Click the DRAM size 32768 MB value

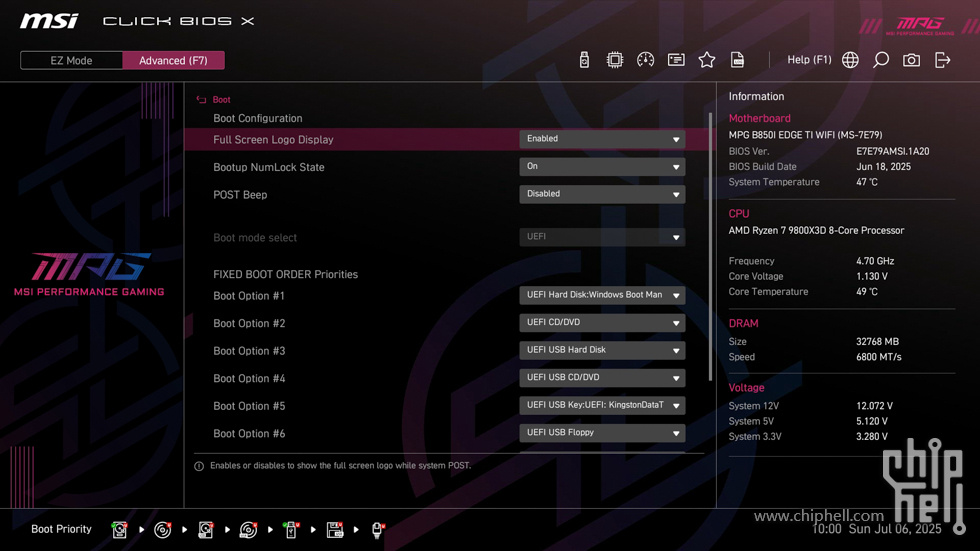878,342
